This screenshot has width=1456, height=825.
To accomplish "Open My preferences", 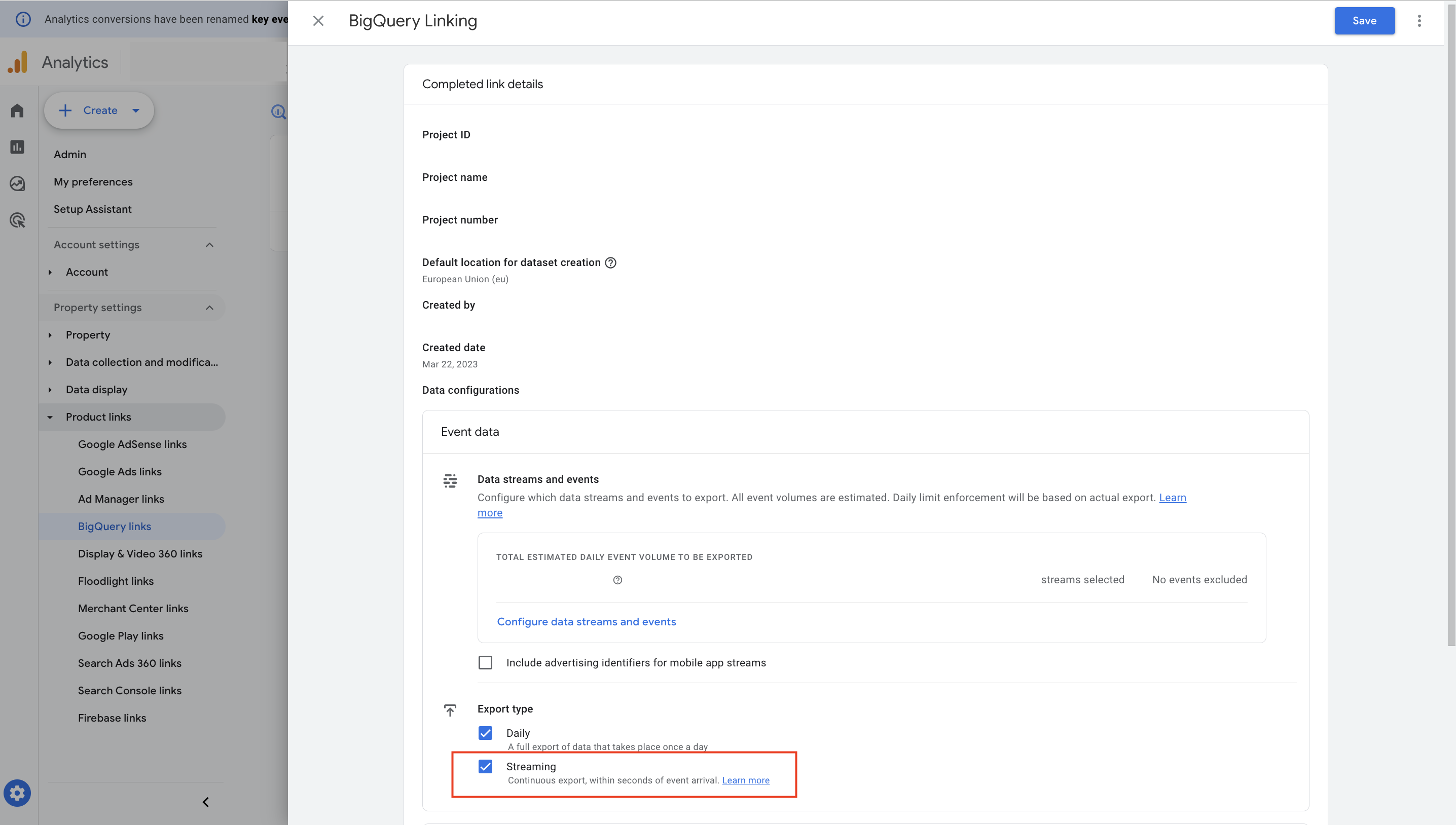I will pyautogui.click(x=93, y=181).
